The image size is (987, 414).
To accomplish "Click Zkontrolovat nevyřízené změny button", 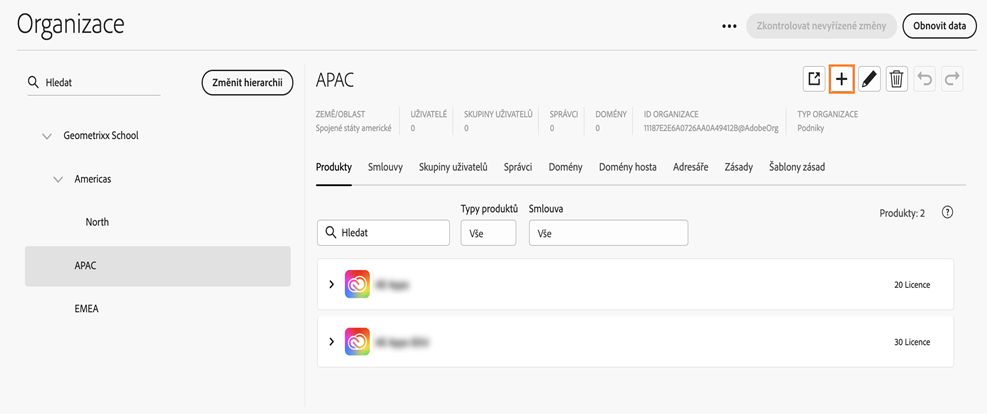I will coord(821,26).
